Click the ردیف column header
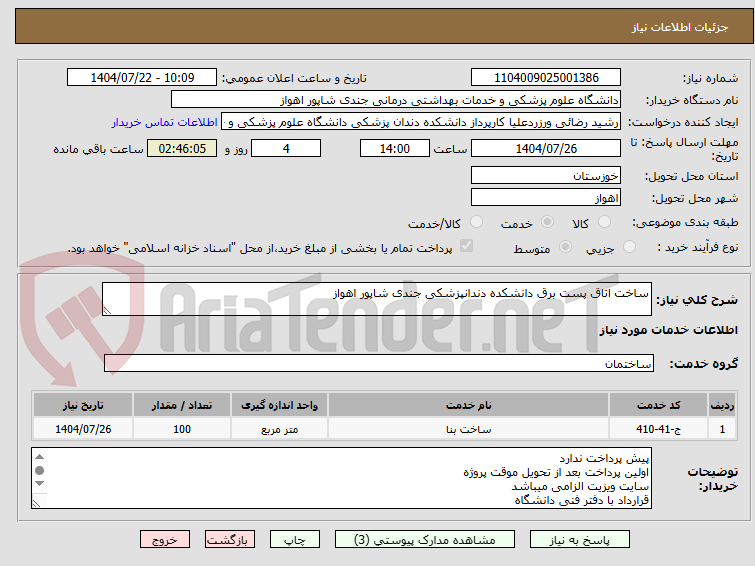This screenshot has height=566, width=755. (x=722, y=405)
